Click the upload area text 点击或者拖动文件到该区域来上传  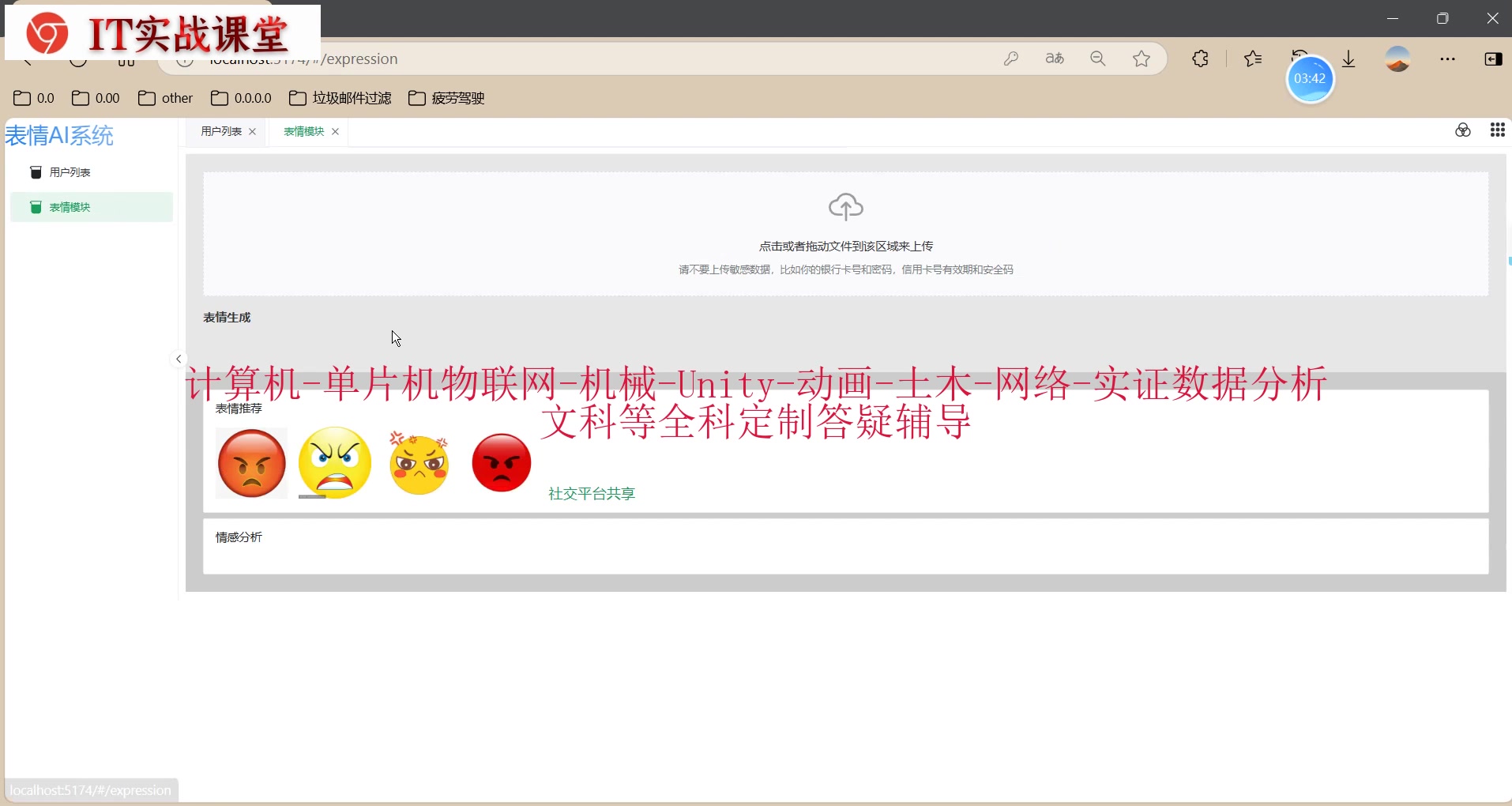(846, 246)
